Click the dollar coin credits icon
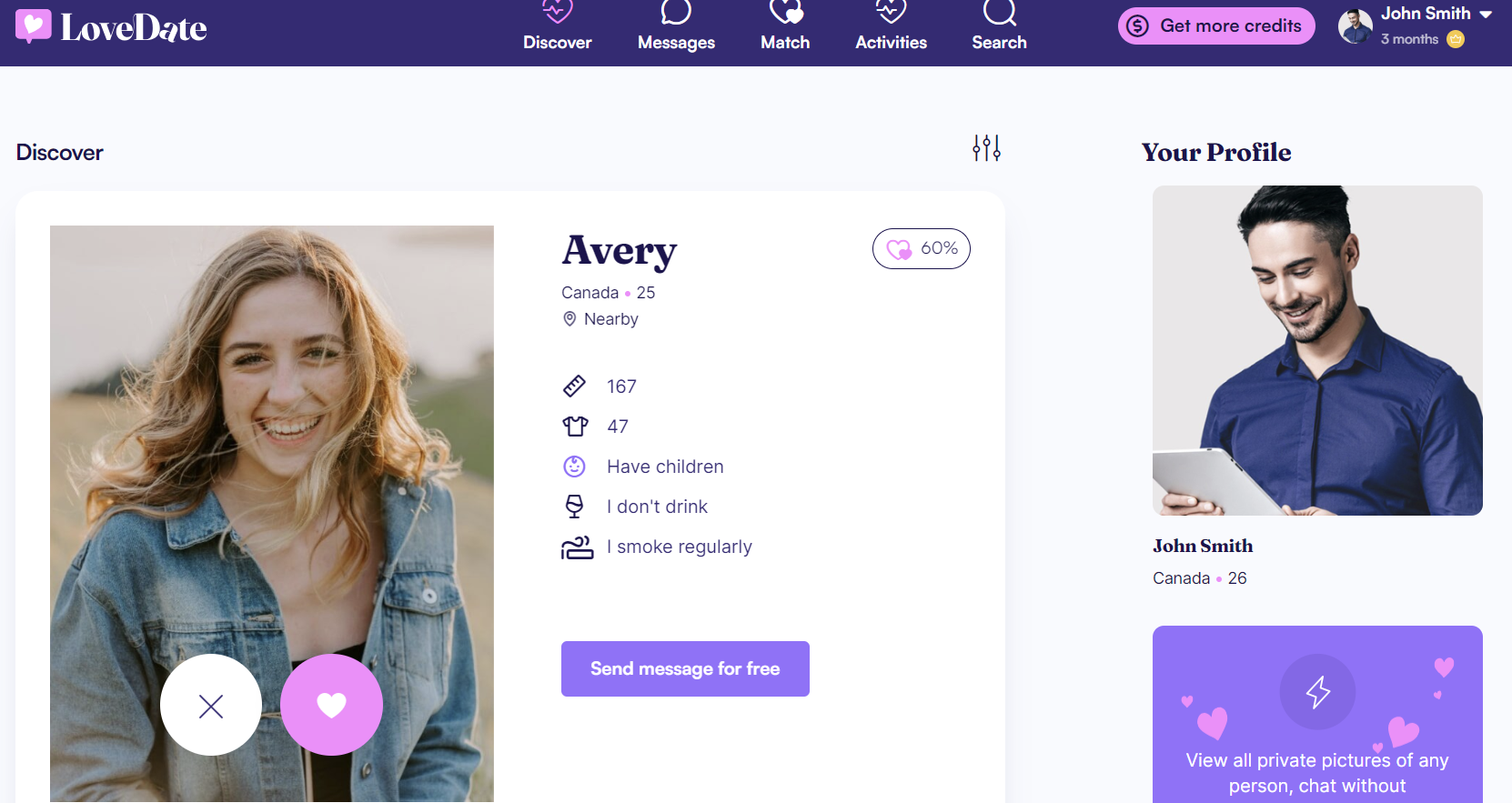Viewport: 1512px width, 803px height. 1137,26
